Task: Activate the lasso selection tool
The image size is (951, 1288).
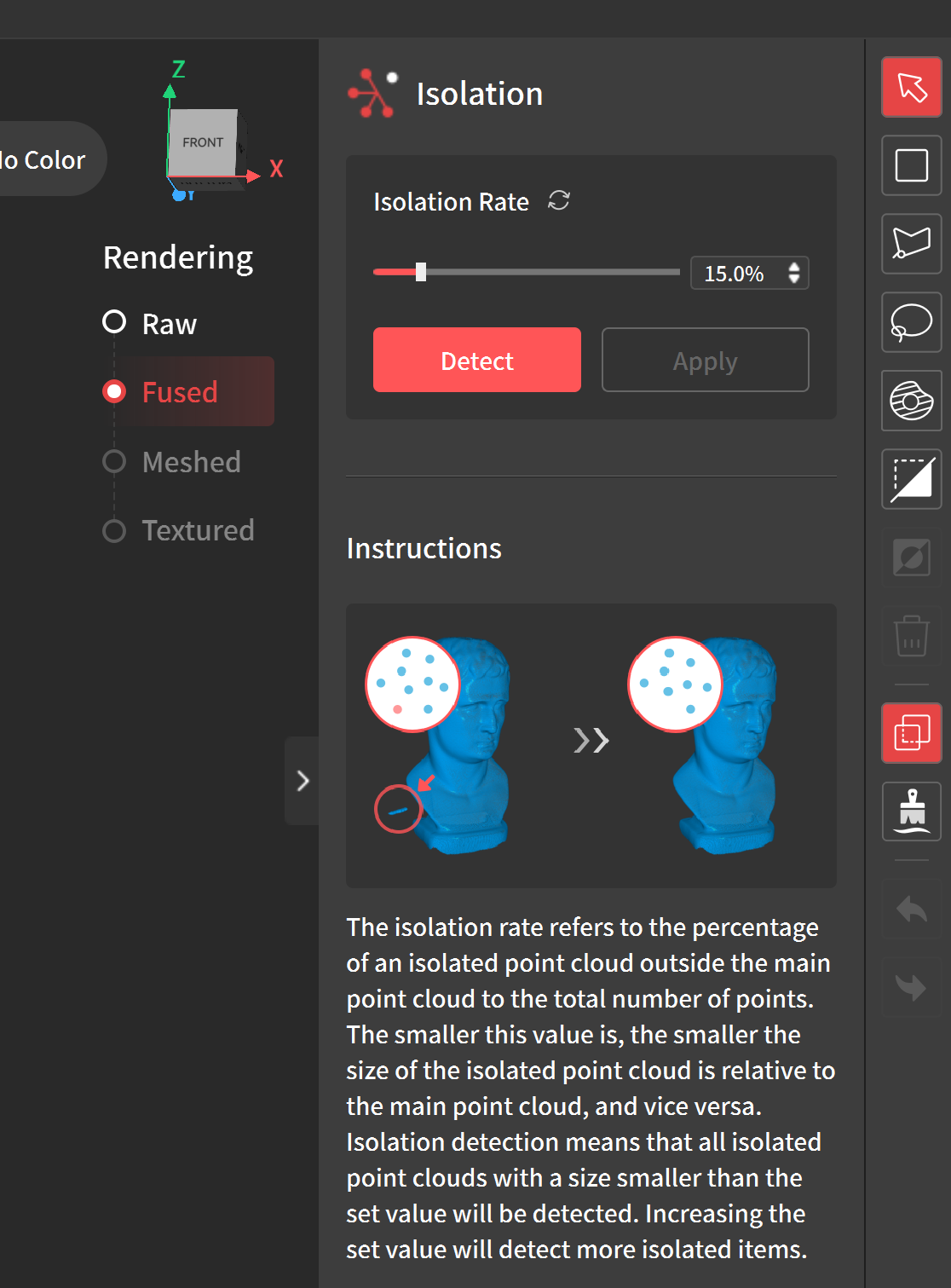Action: click(911, 322)
